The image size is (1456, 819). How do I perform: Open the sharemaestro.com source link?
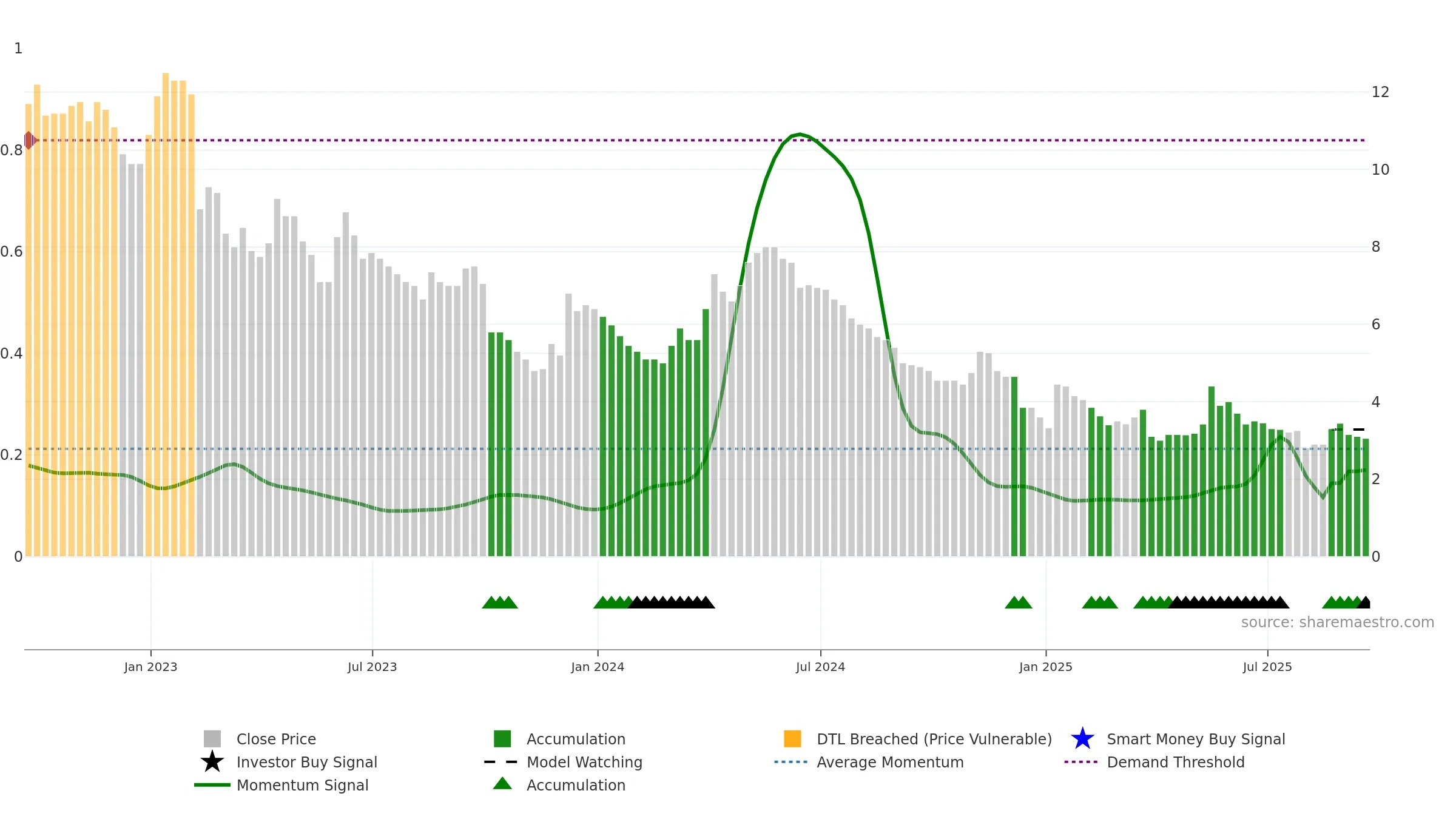tap(1337, 622)
